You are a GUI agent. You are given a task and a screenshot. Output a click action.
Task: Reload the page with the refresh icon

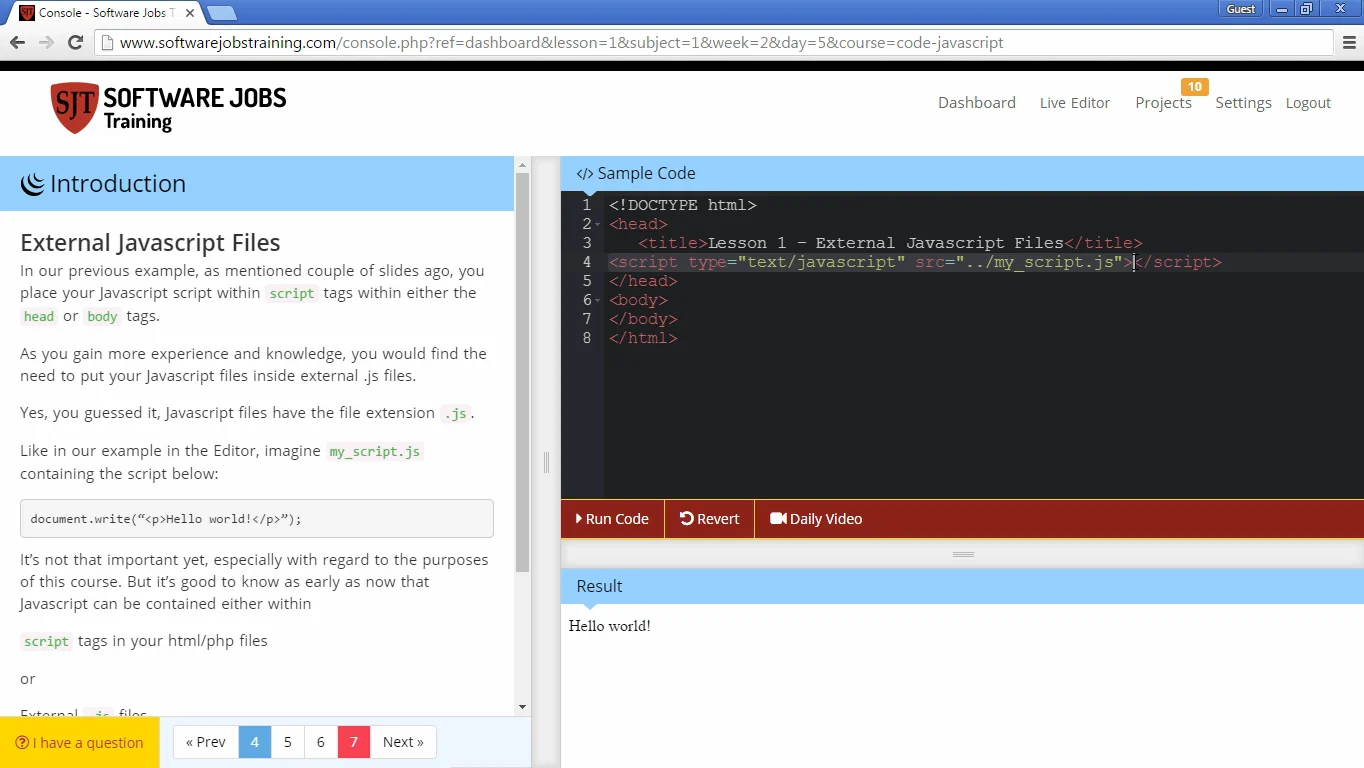pyautogui.click(x=75, y=43)
